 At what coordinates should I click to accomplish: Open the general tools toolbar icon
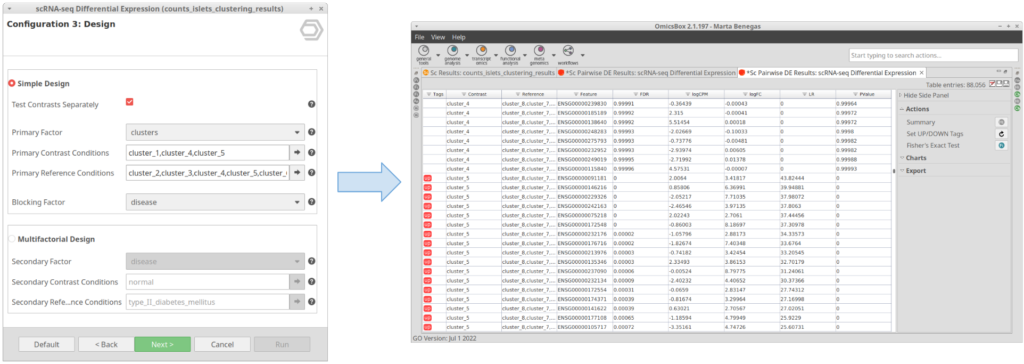[x=423, y=51]
